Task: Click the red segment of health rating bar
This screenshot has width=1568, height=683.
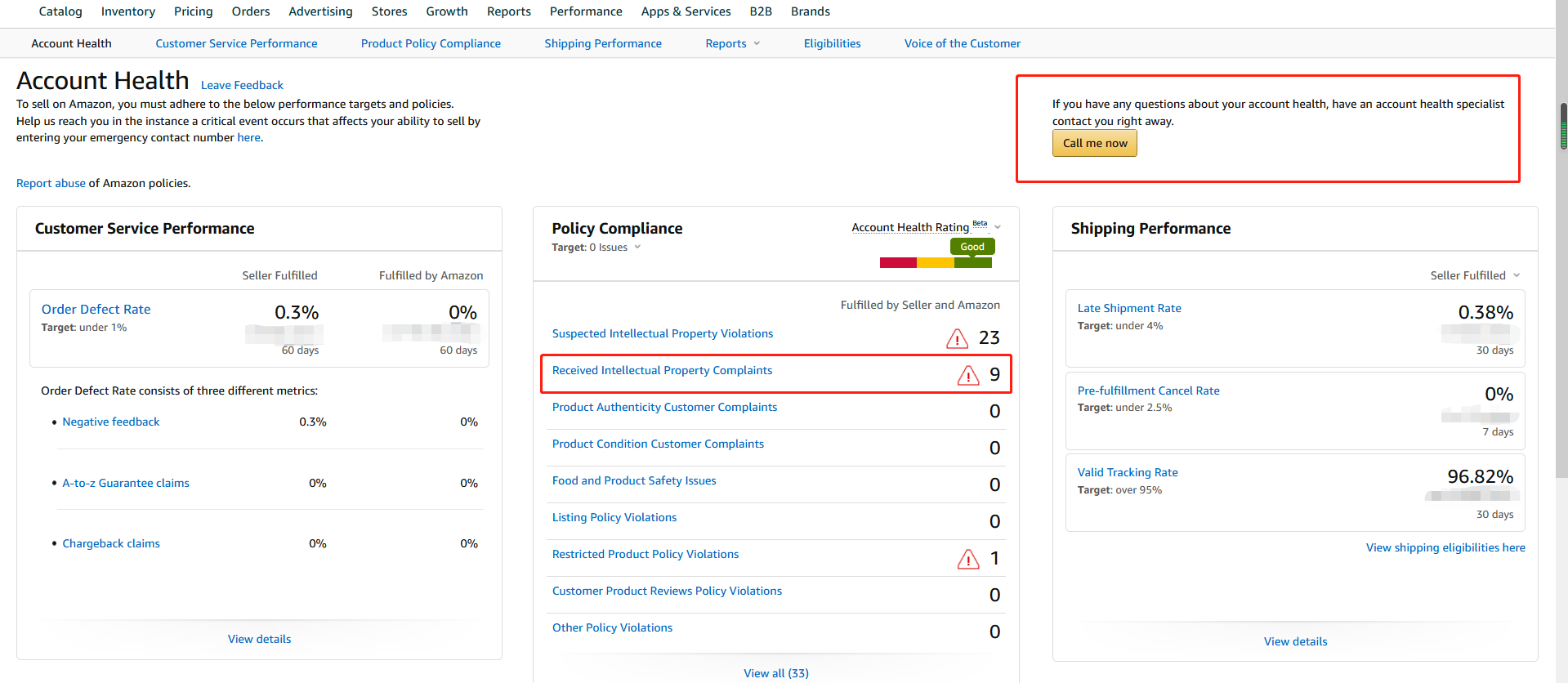Action: pyautogui.click(x=898, y=263)
